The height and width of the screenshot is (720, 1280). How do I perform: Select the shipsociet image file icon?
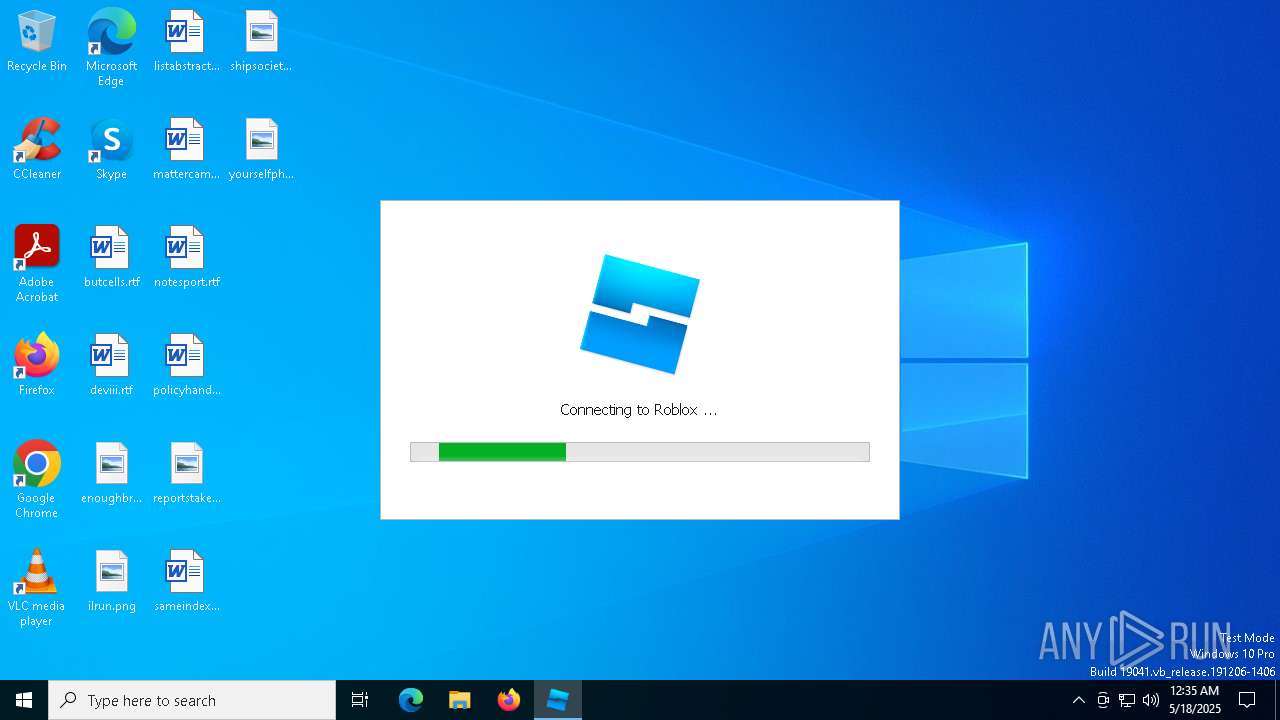click(x=261, y=42)
